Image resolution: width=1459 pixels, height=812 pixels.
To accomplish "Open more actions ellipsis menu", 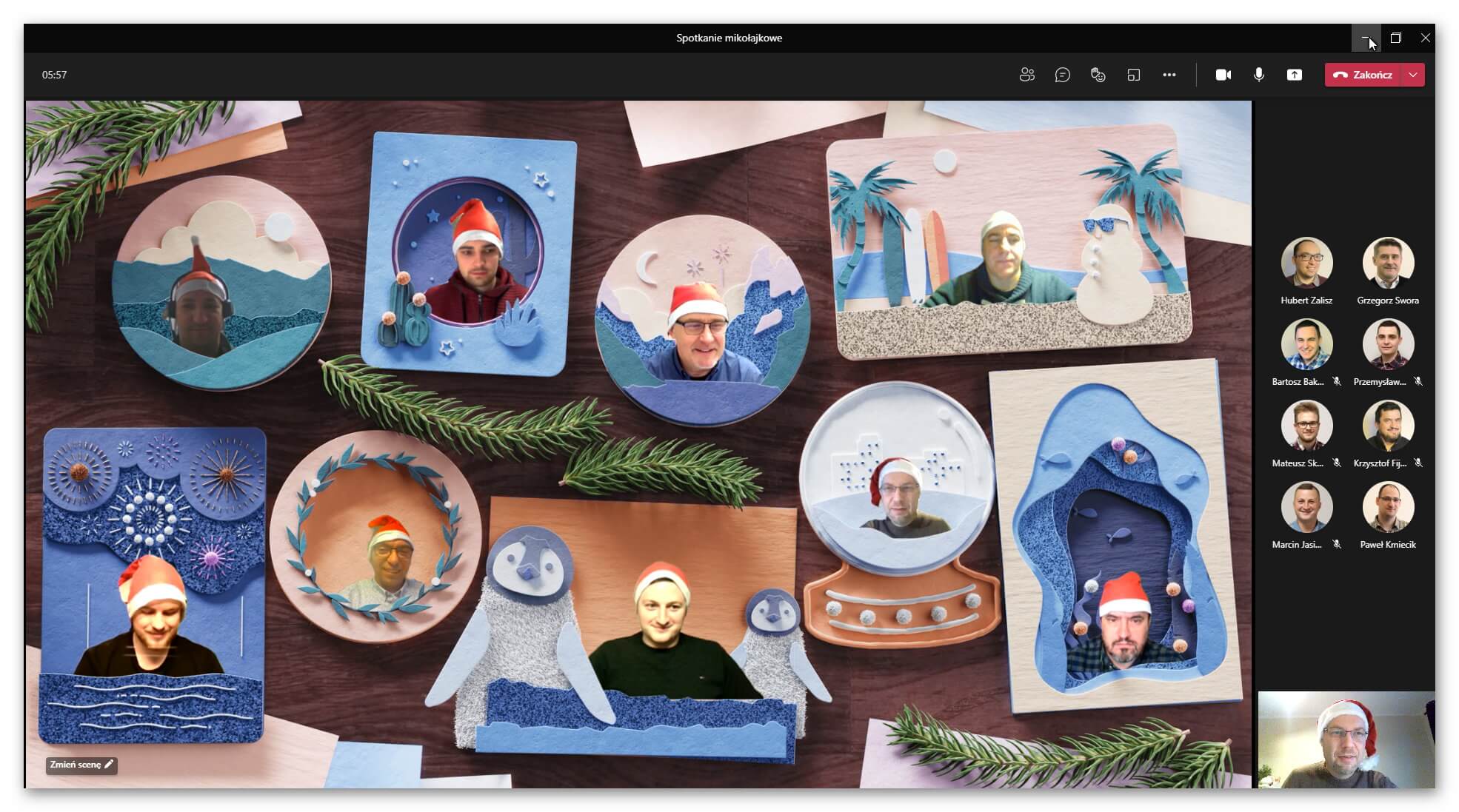I will (1169, 75).
